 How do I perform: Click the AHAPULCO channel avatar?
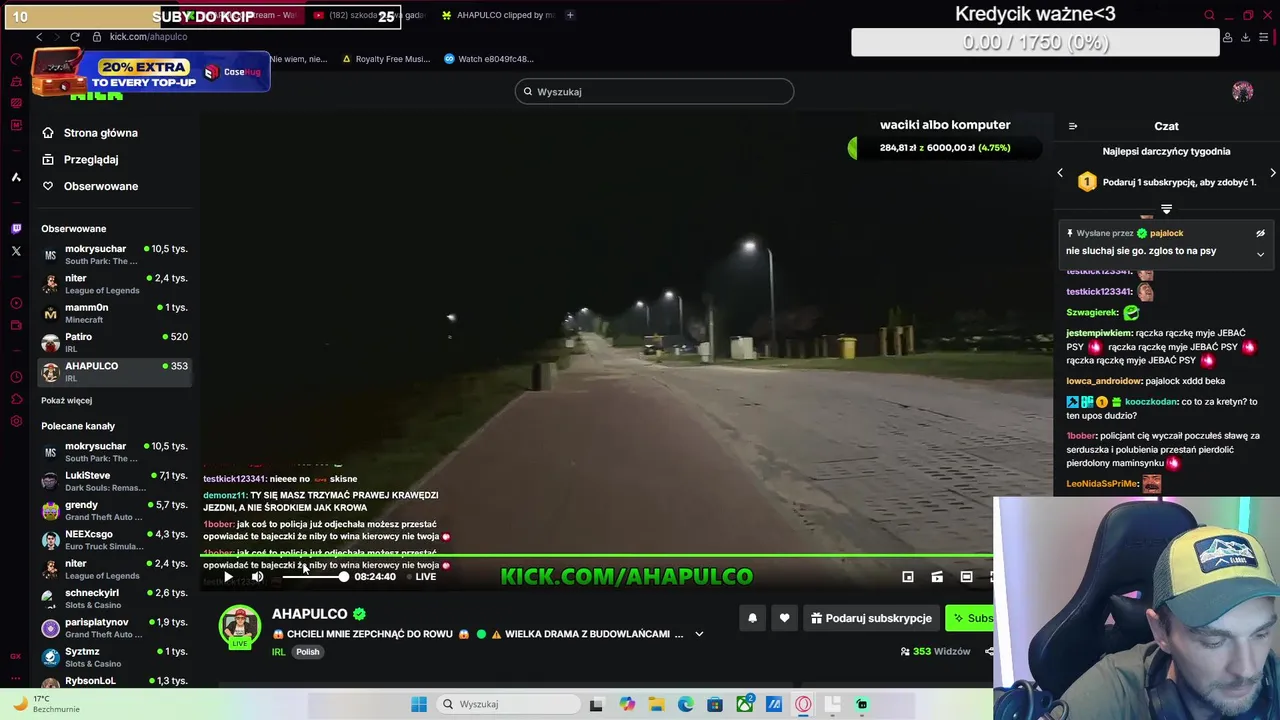240,626
